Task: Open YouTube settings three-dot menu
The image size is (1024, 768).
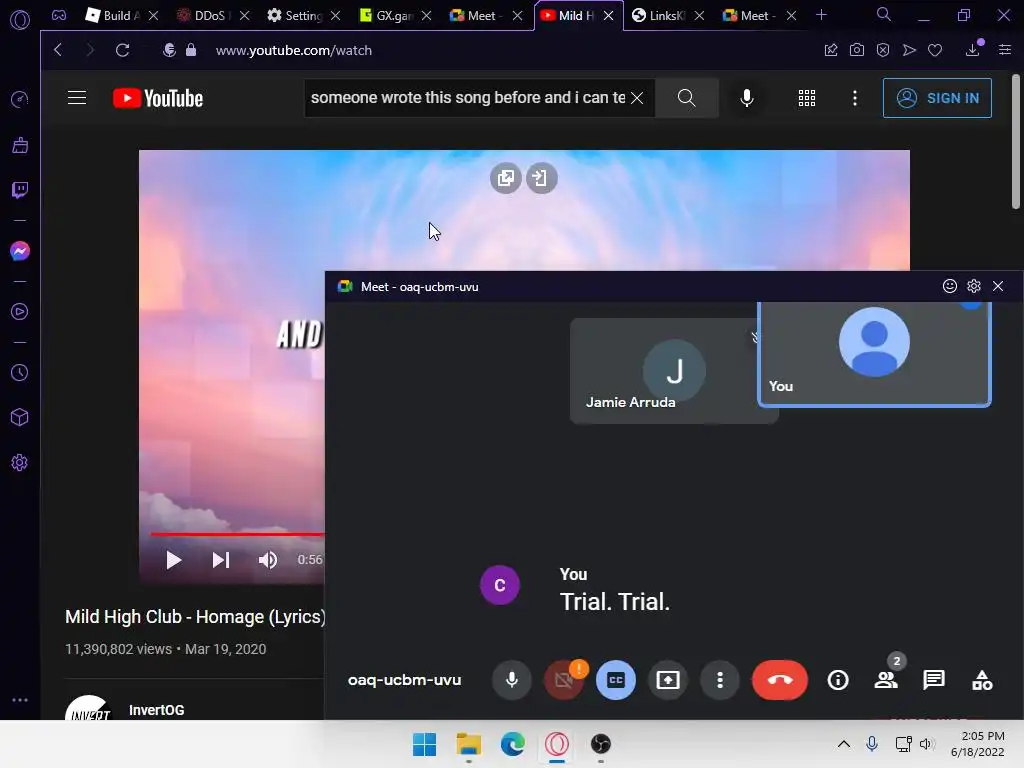Action: tap(855, 98)
